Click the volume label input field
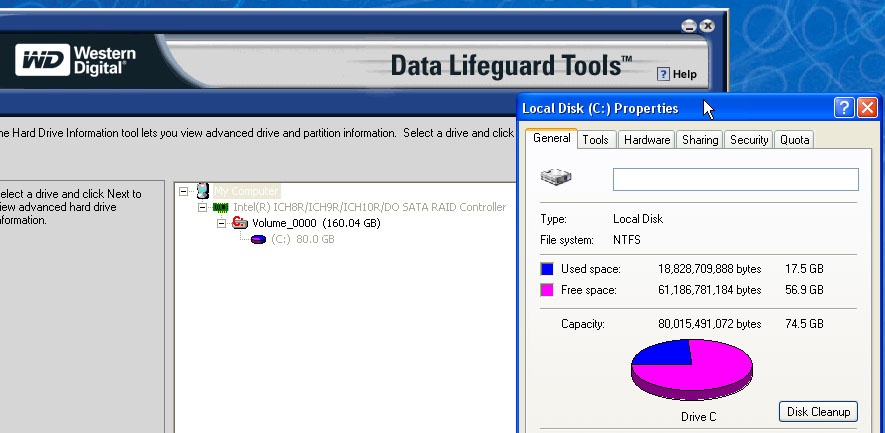The width and height of the screenshot is (885, 433). pos(736,180)
